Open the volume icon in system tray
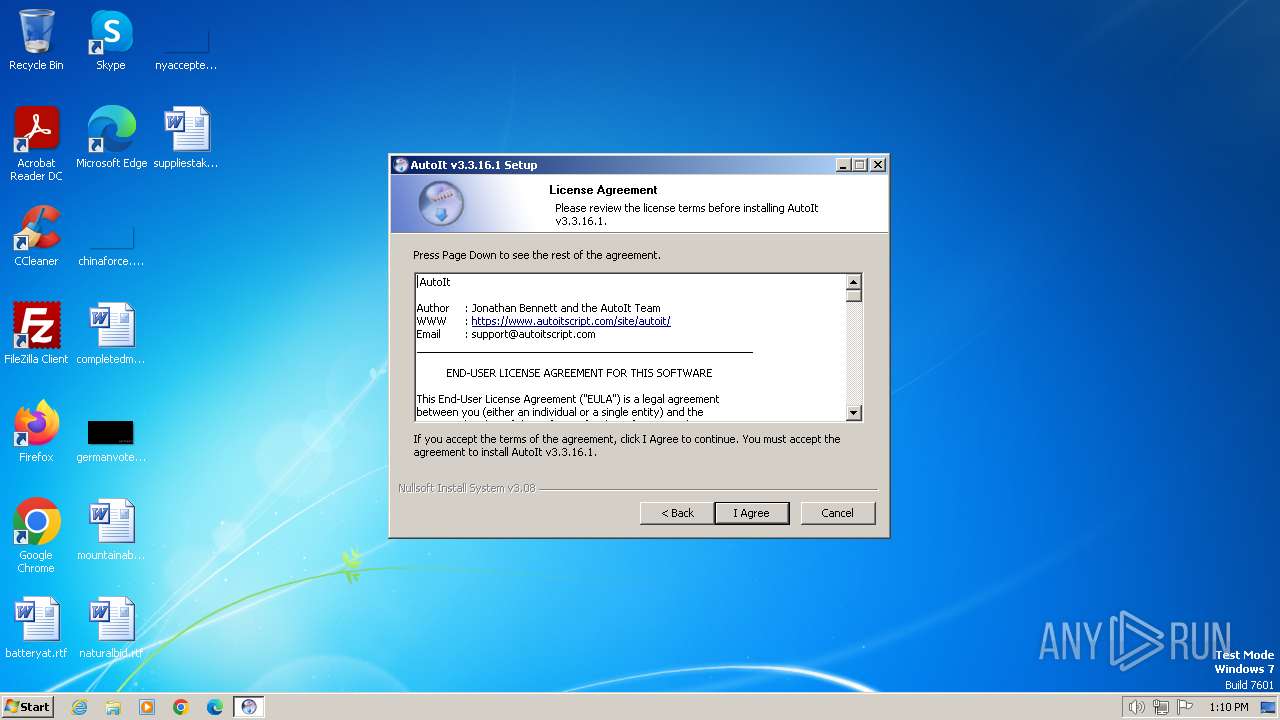This screenshot has width=1280, height=720. coord(1136,707)
